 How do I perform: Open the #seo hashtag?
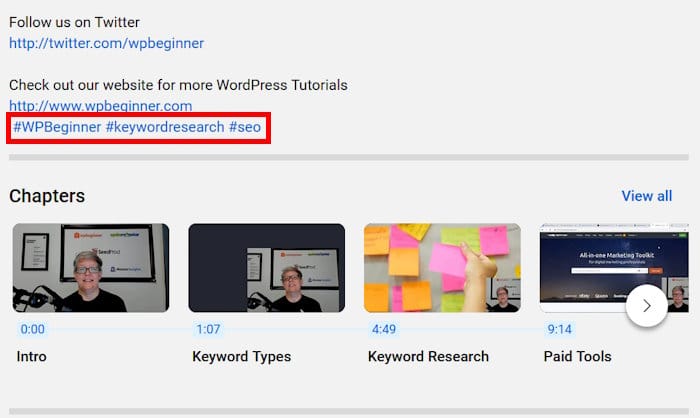[245, 127]
